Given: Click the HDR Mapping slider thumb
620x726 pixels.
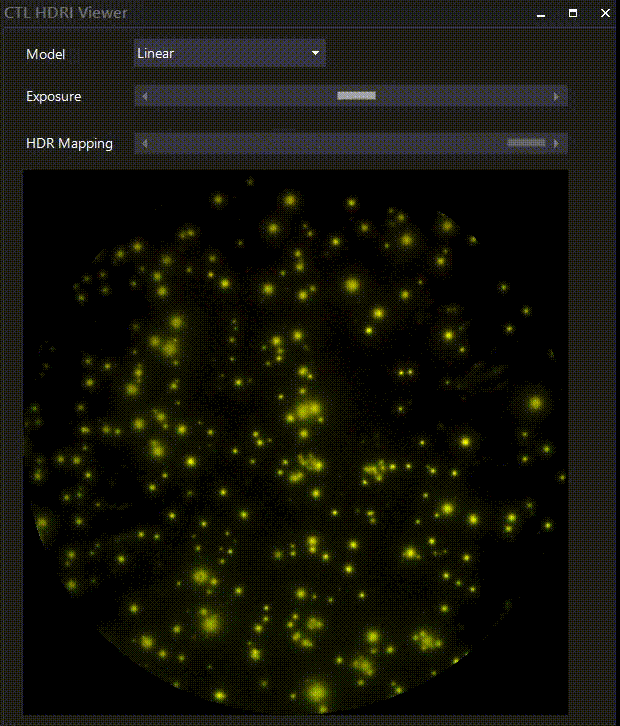Looking at the screenshot, I should point(526,143).
